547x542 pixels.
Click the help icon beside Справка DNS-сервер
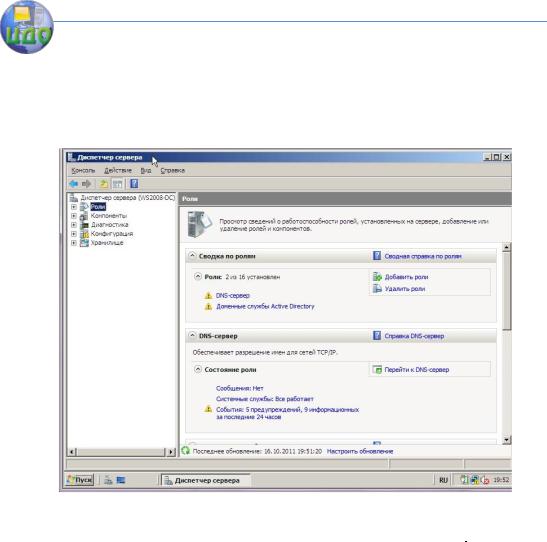tap(377, 336)
